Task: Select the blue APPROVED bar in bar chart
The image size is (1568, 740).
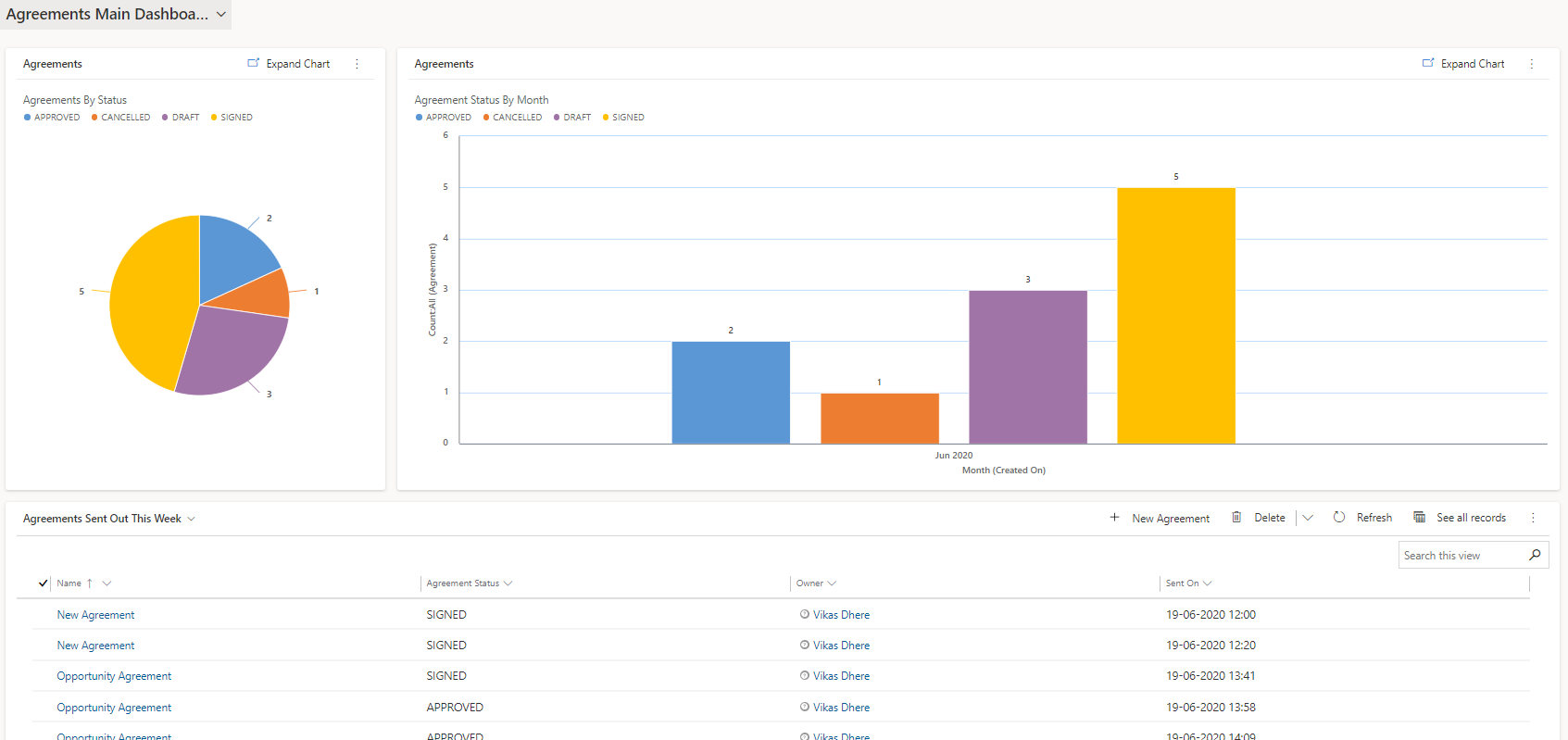Action: pos(731,393)
